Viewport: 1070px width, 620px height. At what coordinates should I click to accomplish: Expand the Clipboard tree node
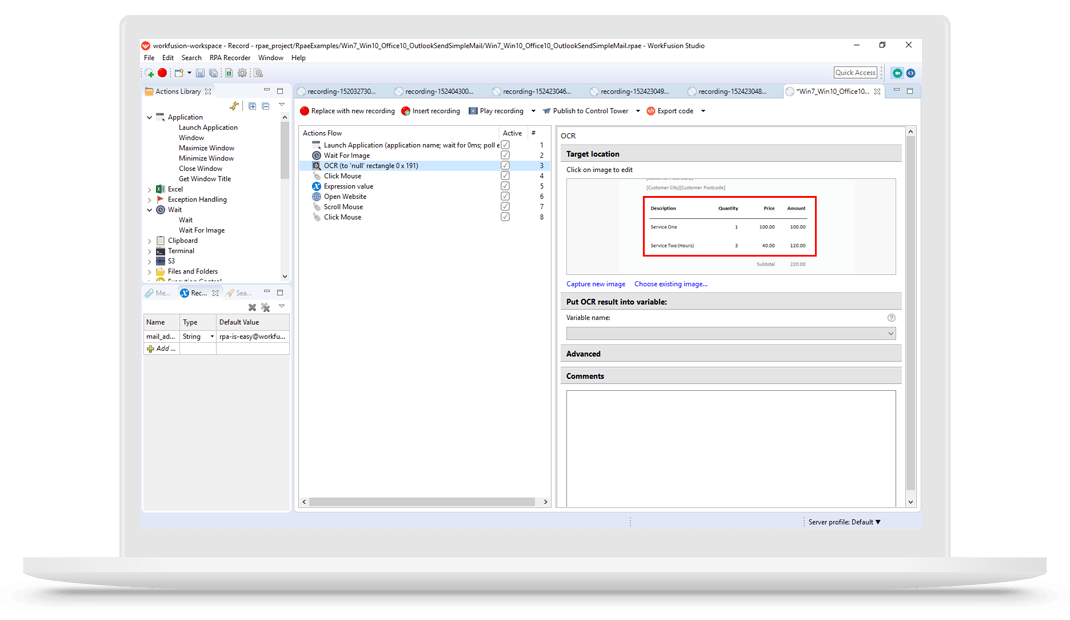149,241
